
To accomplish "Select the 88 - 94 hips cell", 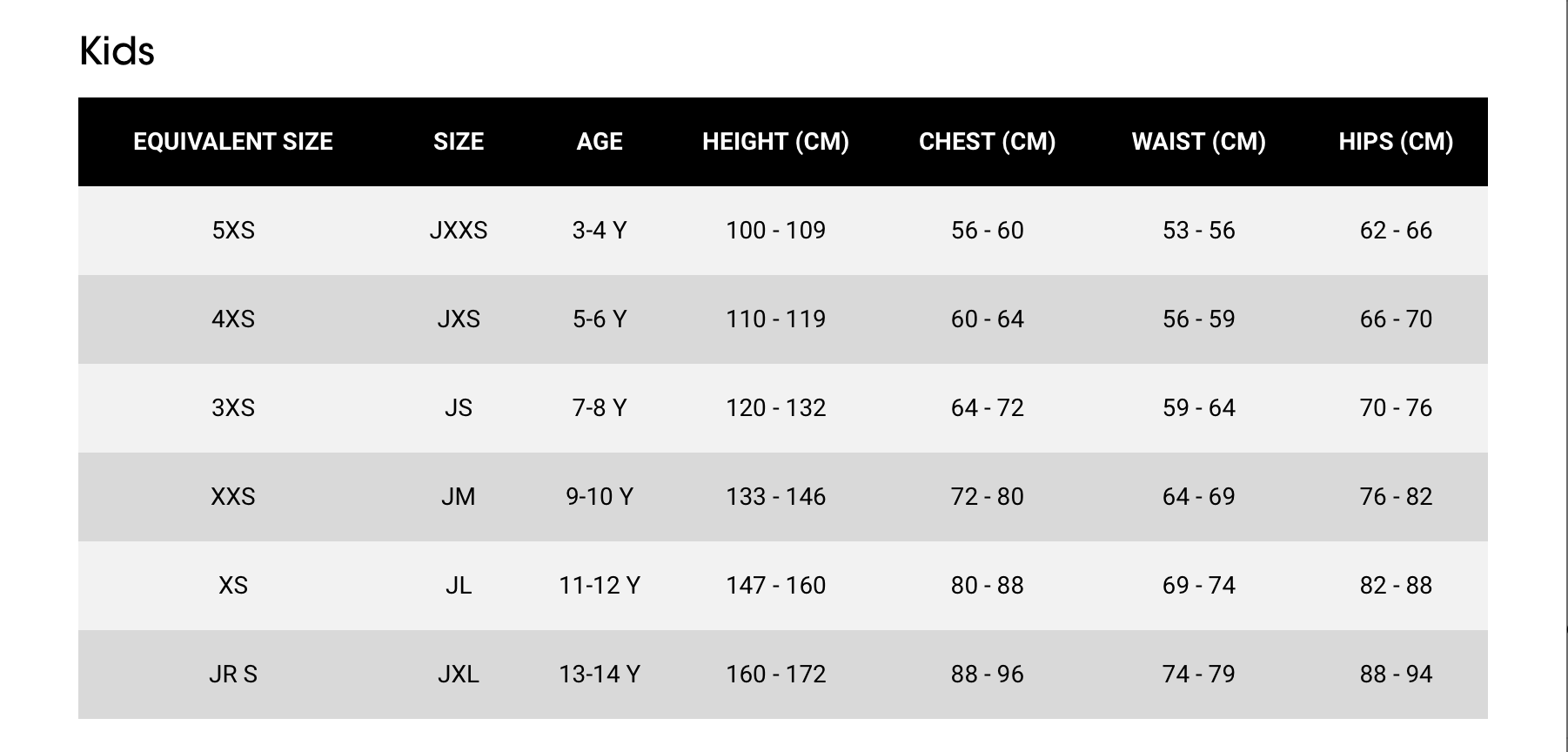I will (x=1396, y=675).
